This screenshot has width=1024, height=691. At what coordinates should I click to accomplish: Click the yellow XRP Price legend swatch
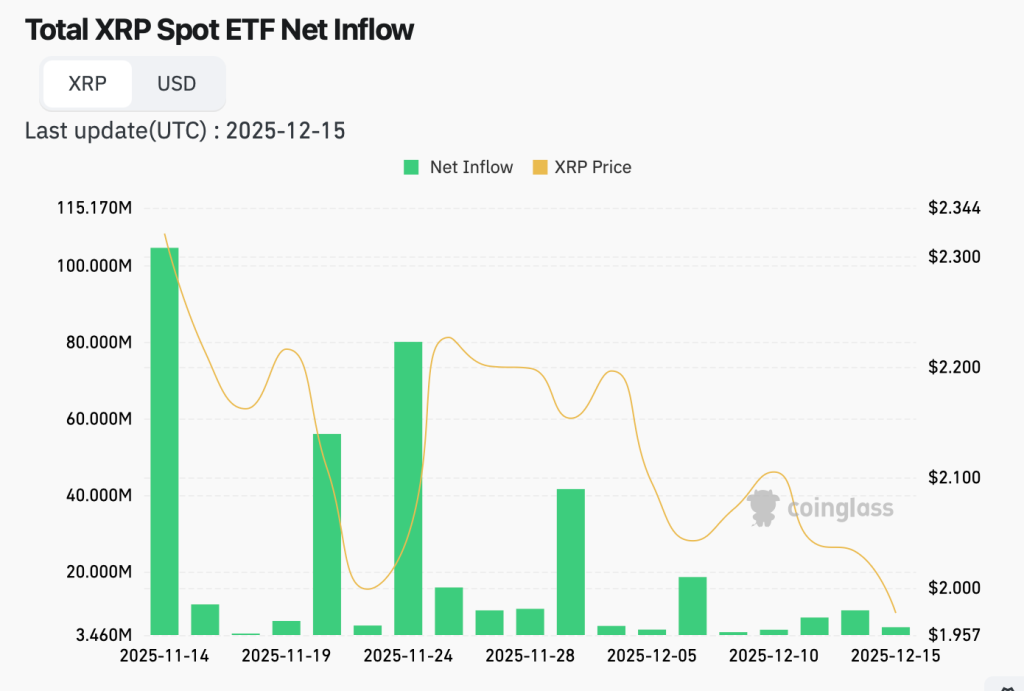pos(541,167)
